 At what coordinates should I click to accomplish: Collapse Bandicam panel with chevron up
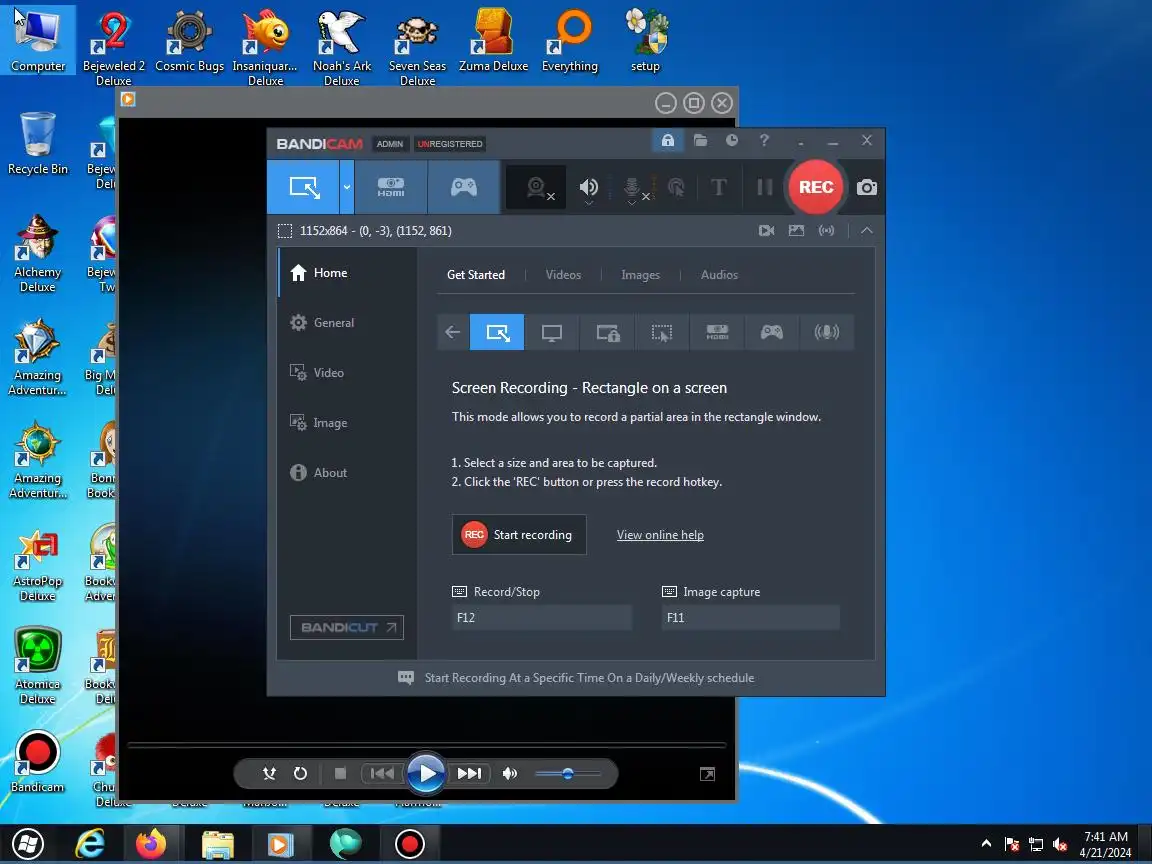[x=867, y=231]
